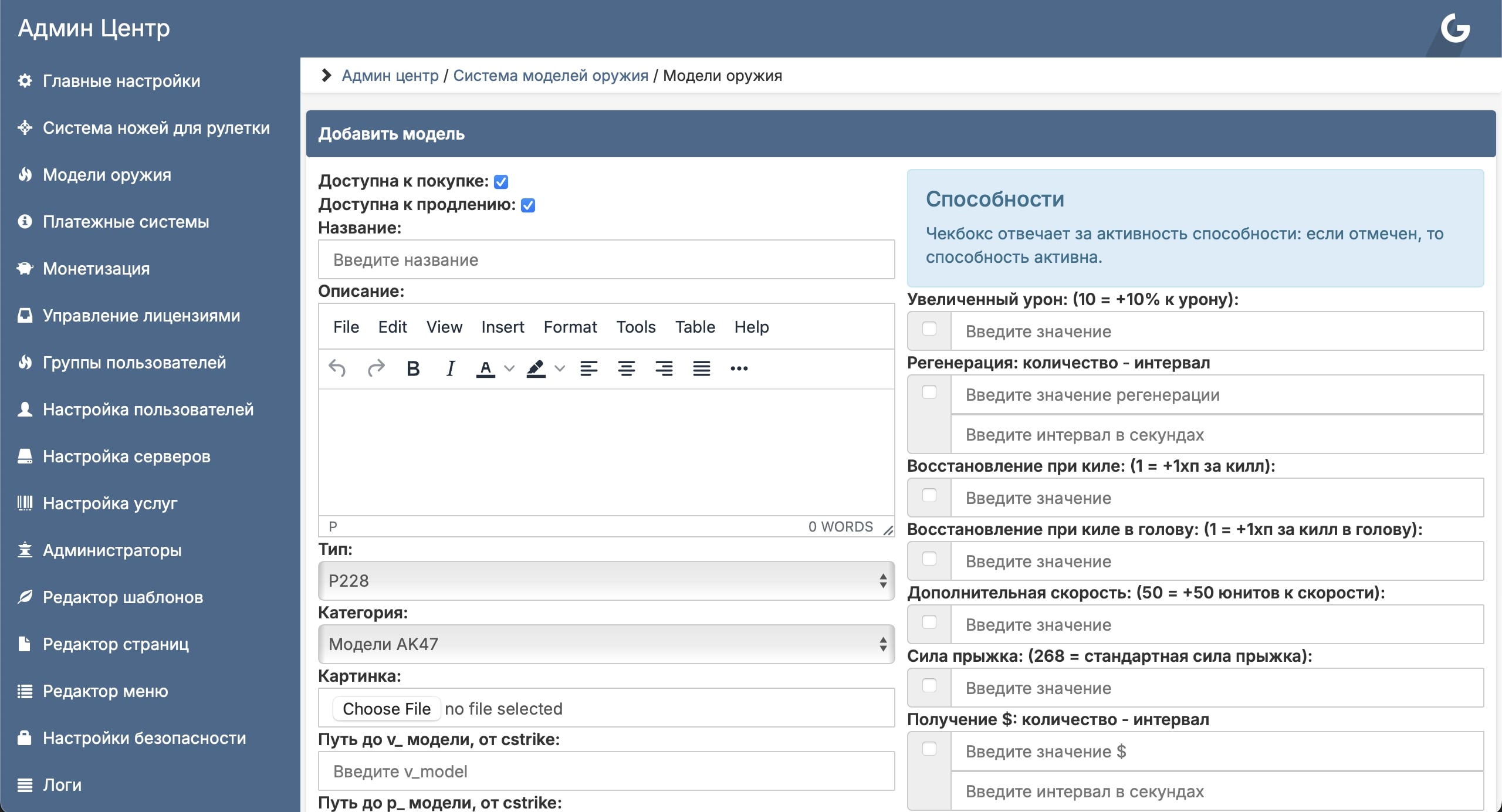Enable Дополнительная скорость checkbox

(x=929, y=622)
